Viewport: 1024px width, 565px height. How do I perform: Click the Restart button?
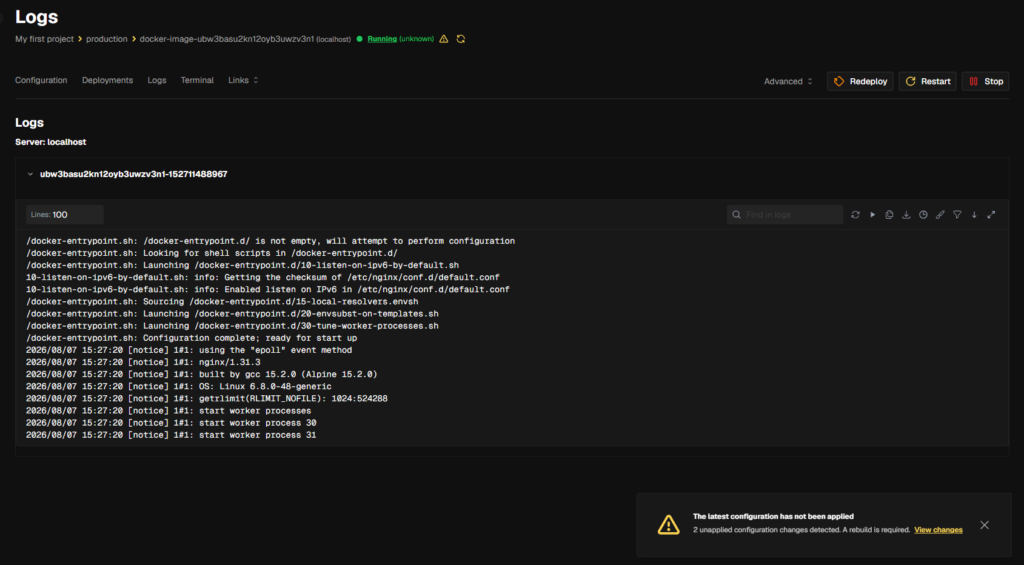927,81
